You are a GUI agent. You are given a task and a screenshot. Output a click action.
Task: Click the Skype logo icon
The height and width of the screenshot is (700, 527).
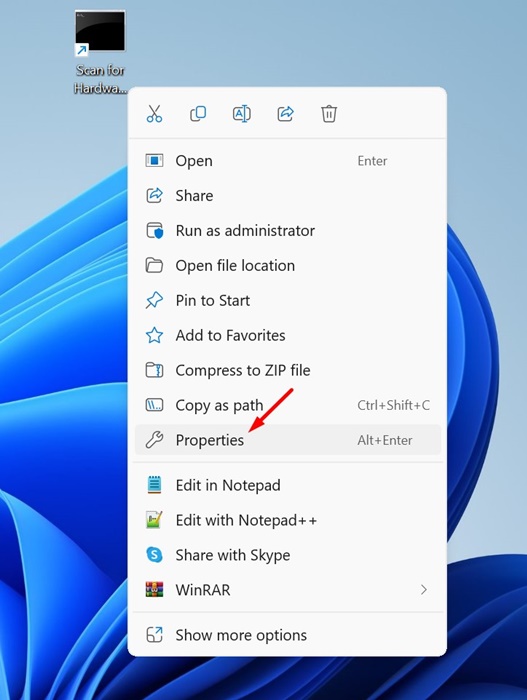[154, 555]
